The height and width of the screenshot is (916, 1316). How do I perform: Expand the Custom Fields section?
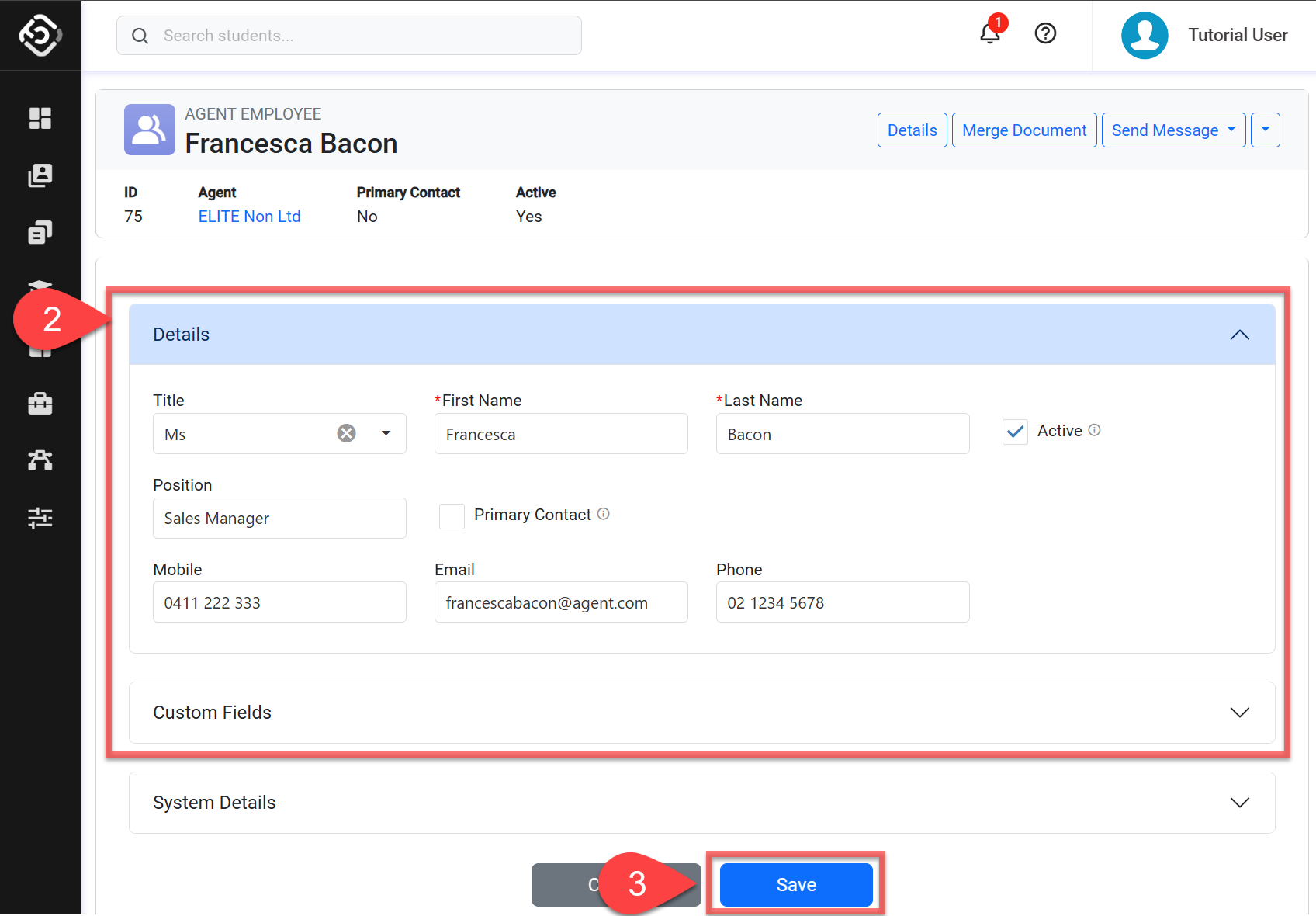click(1239, 713)
